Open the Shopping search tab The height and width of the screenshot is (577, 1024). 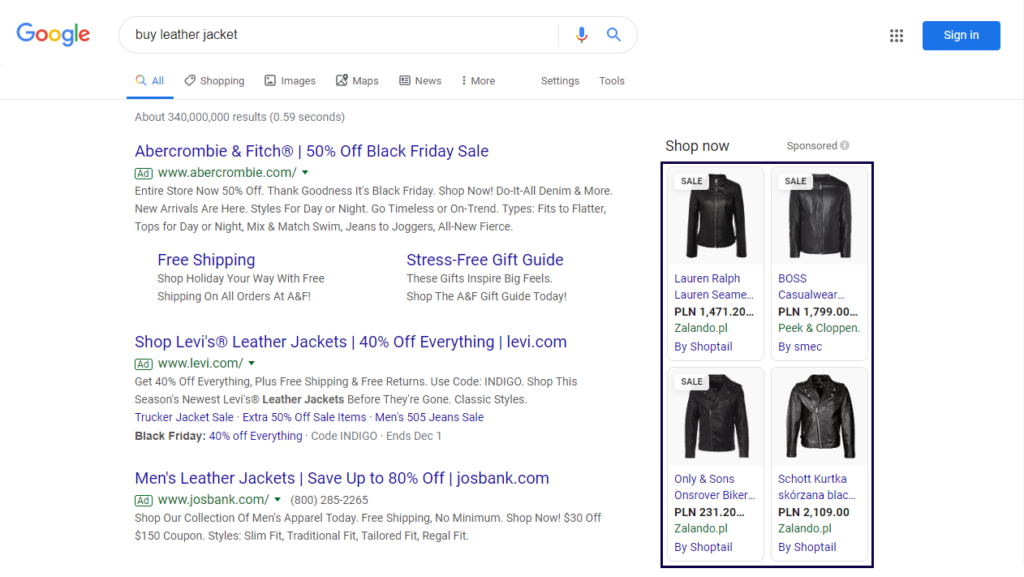pos(213,81)
